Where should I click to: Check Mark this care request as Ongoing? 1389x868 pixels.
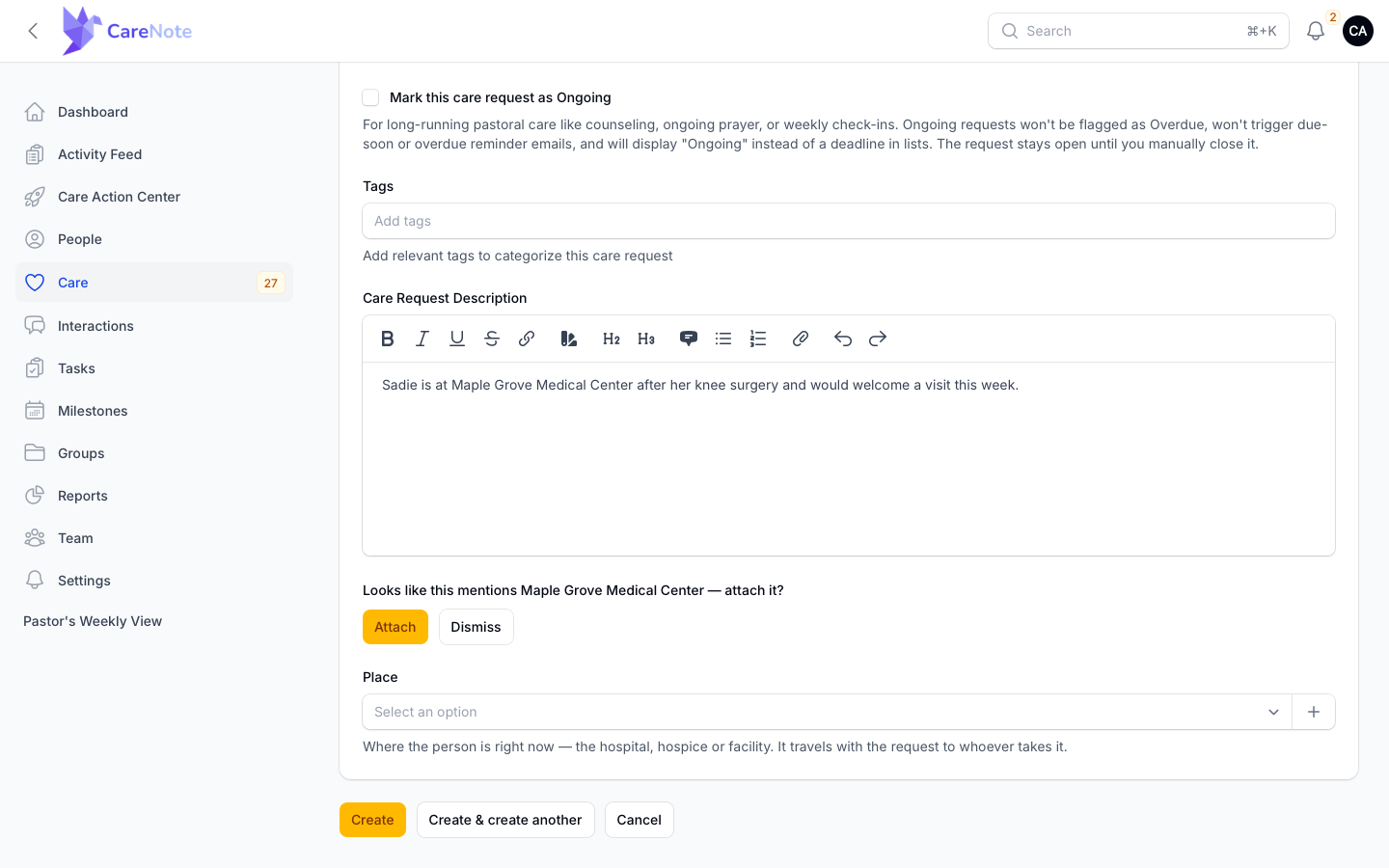(370, 97)
